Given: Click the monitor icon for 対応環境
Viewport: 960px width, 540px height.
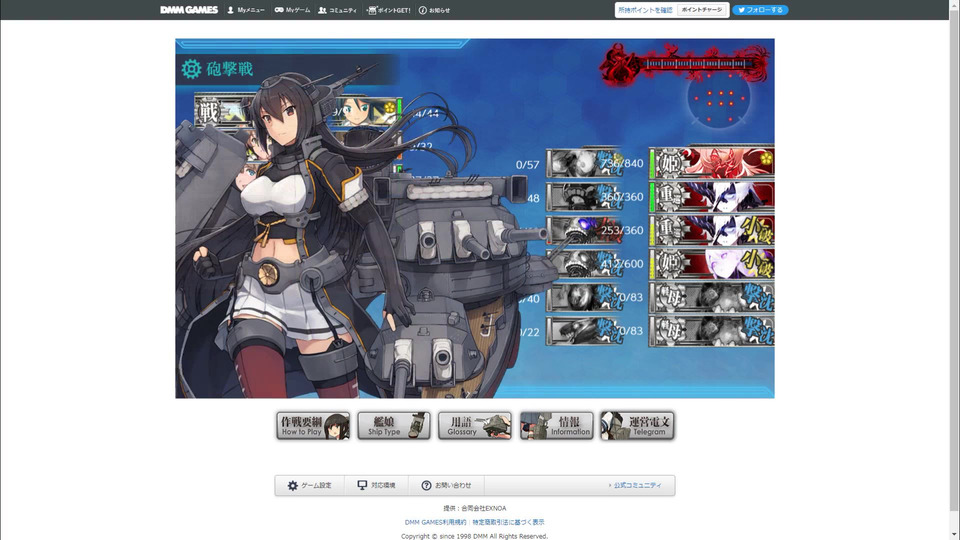Looking at the screenshot, I should (362, 485).
